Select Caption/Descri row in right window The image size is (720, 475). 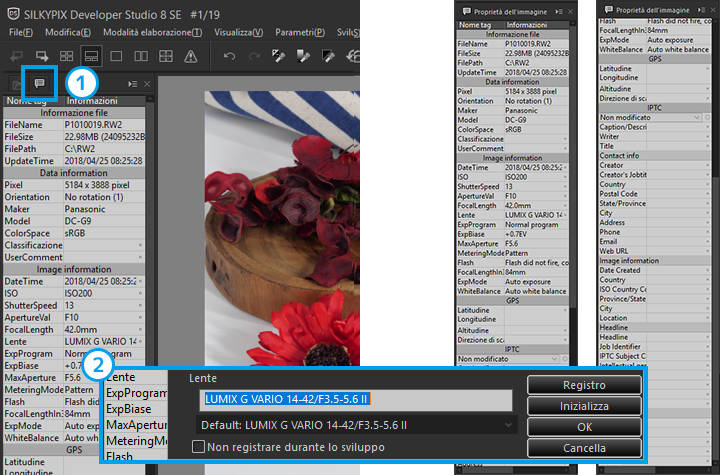click(x=655, y=127)
